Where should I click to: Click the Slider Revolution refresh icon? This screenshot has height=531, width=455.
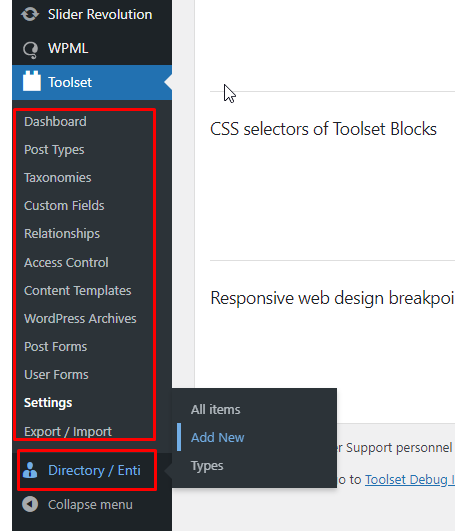(x=30, y=14)
